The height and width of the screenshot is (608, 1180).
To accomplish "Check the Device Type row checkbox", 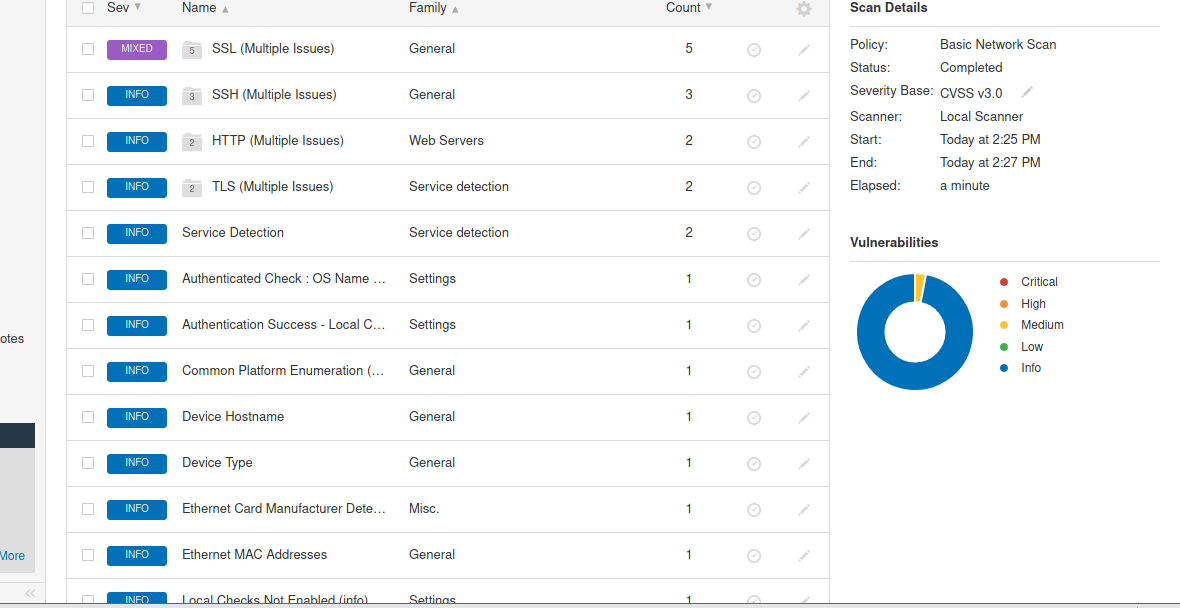I will click(x=88, y=463).
